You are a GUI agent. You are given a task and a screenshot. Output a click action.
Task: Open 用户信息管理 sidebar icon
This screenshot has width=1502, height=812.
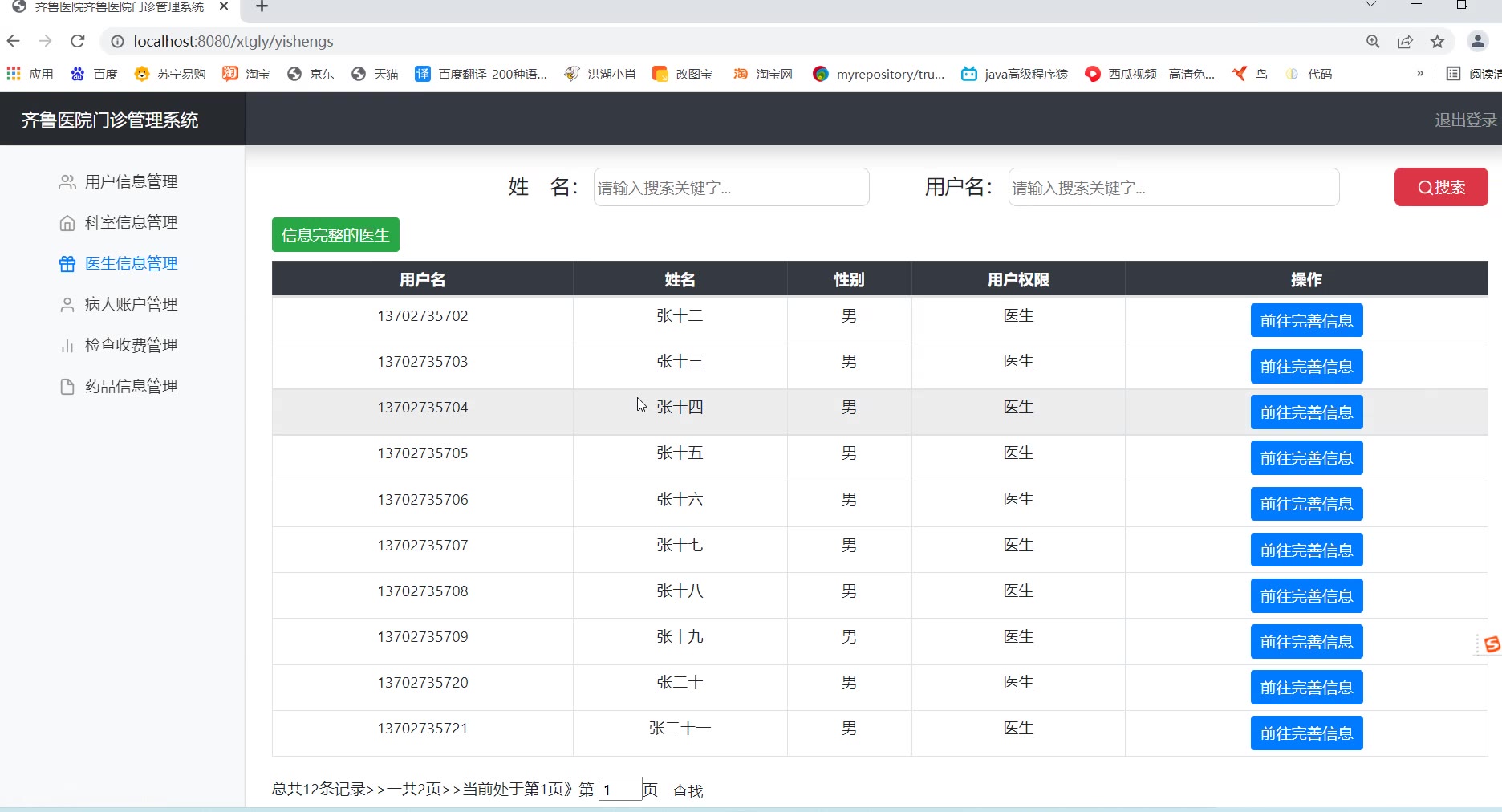pos(67,182)
